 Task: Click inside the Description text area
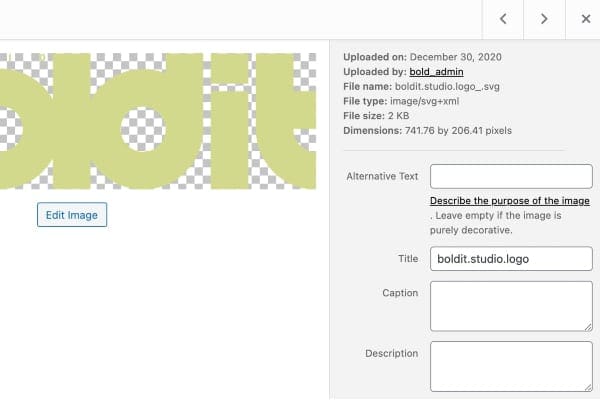click(x=511, y=366)
